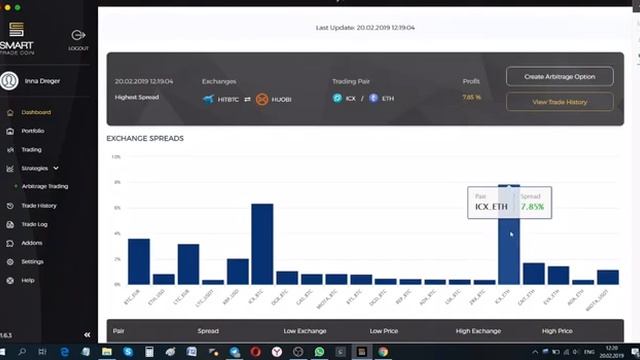The image size is (640, 360).
Task: Open Settings gear in the sidebar
Action: (x=10, y=262)
